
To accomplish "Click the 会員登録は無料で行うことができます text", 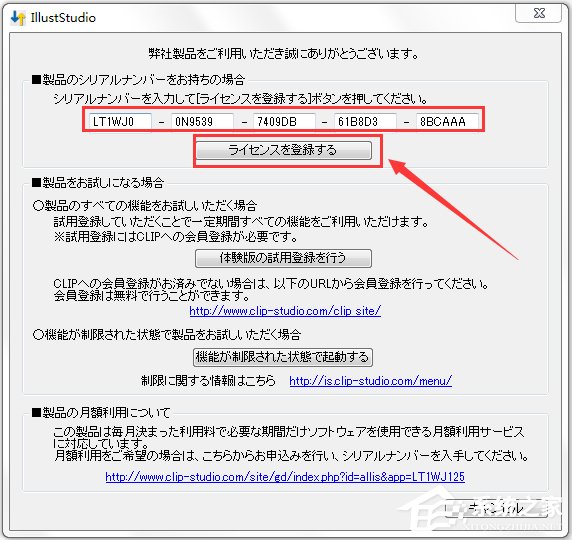I will (x=152, y=295).
